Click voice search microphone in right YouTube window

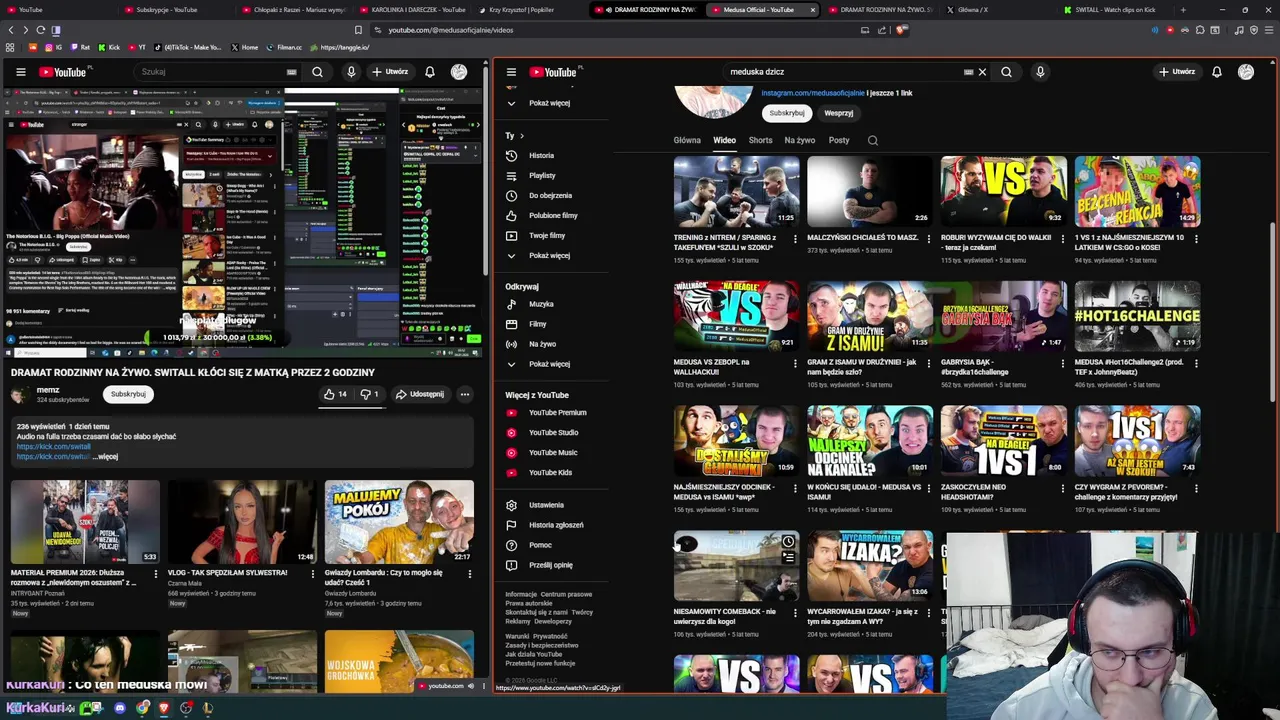tap(1040, 72)
